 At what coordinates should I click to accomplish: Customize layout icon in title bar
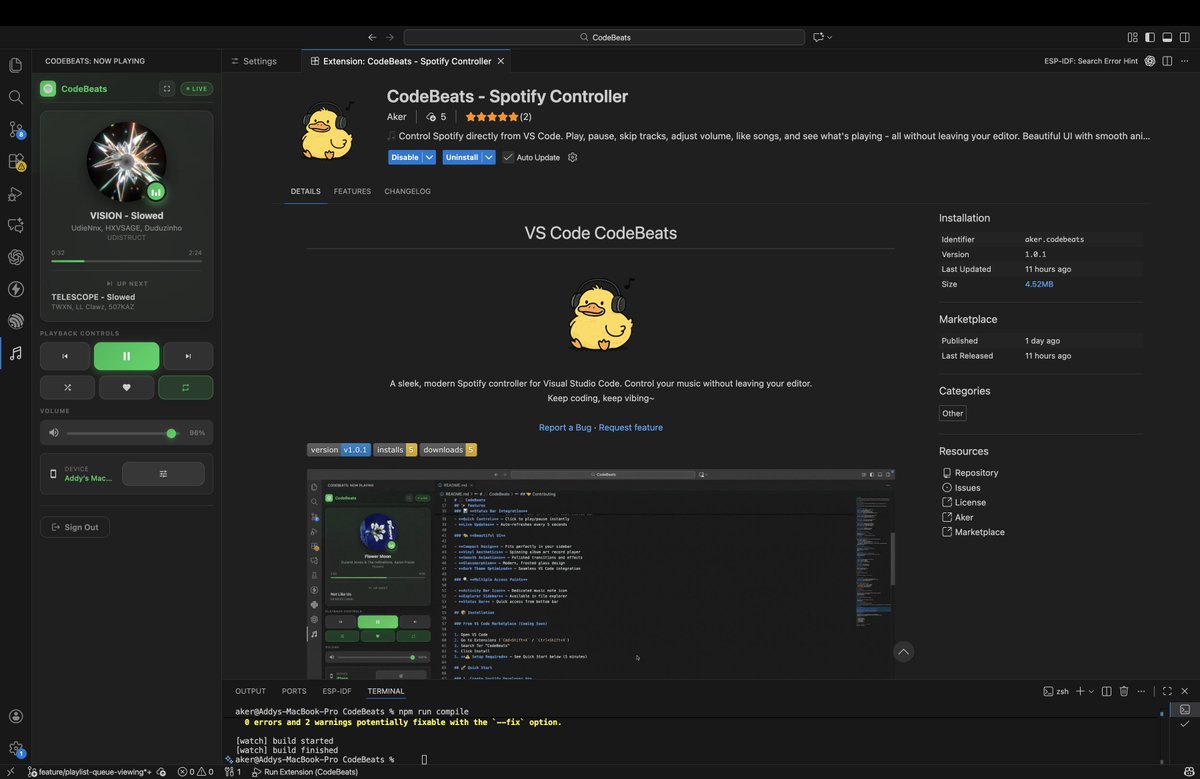point(1132,37)
